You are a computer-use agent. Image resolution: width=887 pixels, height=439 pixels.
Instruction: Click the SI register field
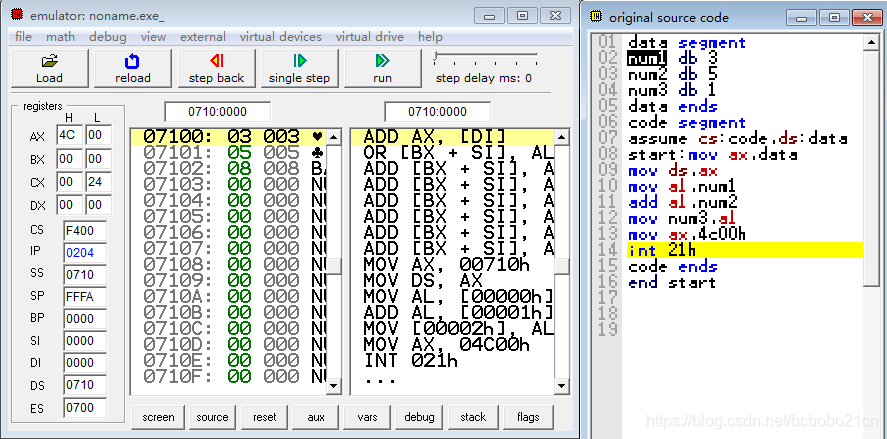pyautogui.click(x=85, y=341)
